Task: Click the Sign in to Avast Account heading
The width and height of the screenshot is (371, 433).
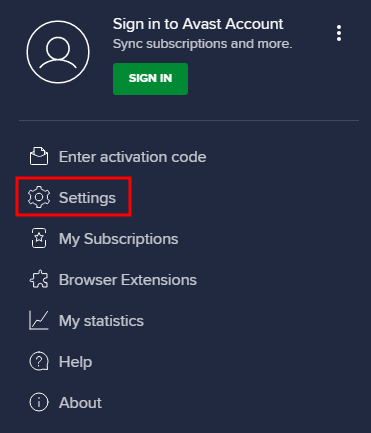Action: click(198, 24)
